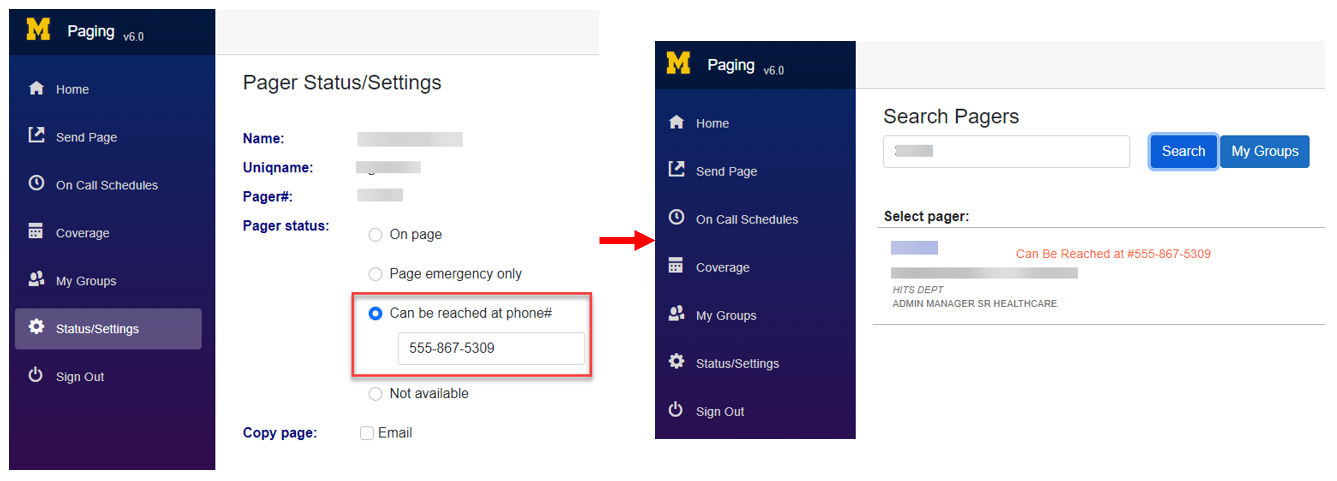Click the On Call Schedules clock icon, left panel
The height and width of the screenshot is (481, 1337).
click(37, 184)
